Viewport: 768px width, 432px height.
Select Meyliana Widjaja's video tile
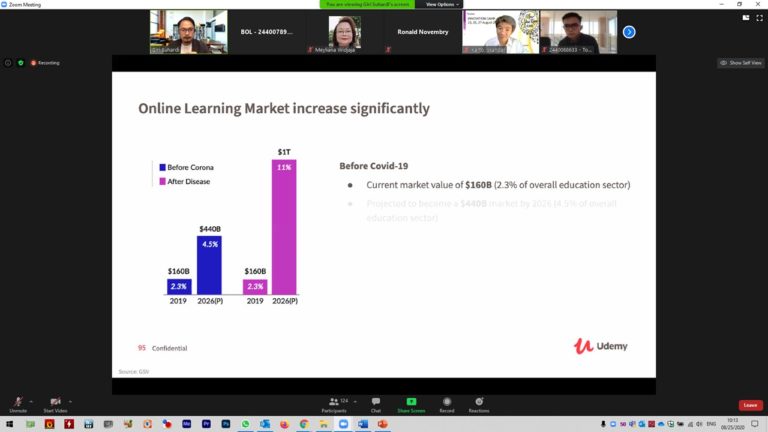(345, 32)
